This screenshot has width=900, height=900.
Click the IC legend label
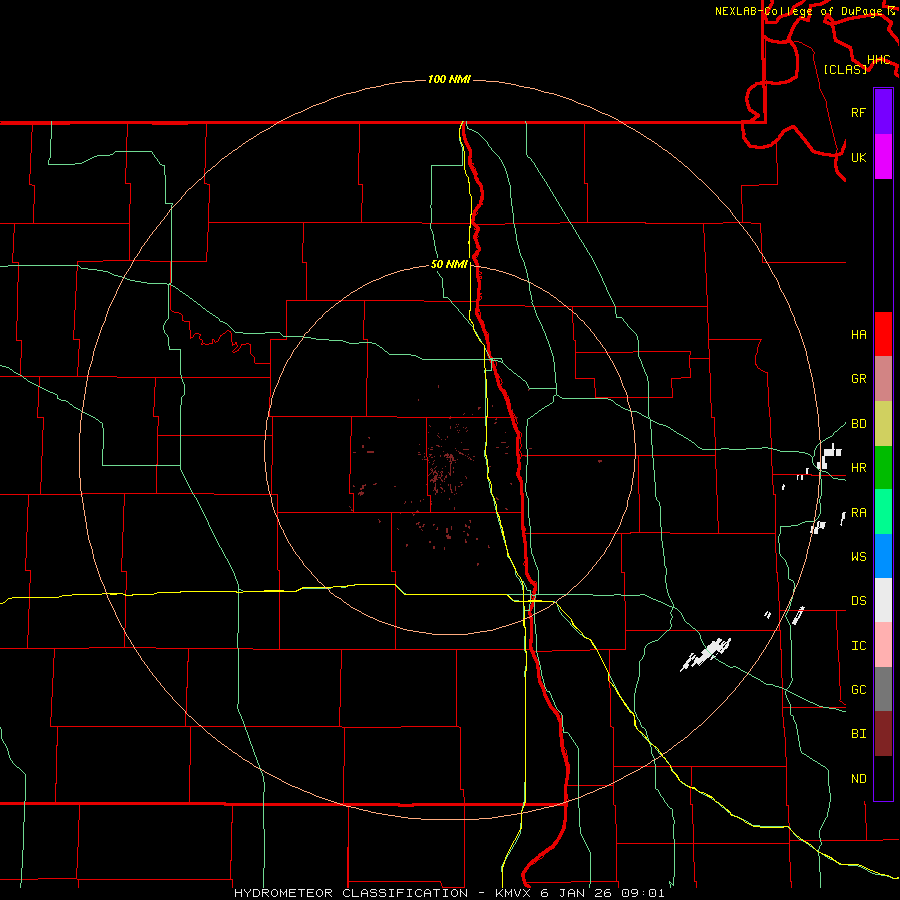point(858,646)
